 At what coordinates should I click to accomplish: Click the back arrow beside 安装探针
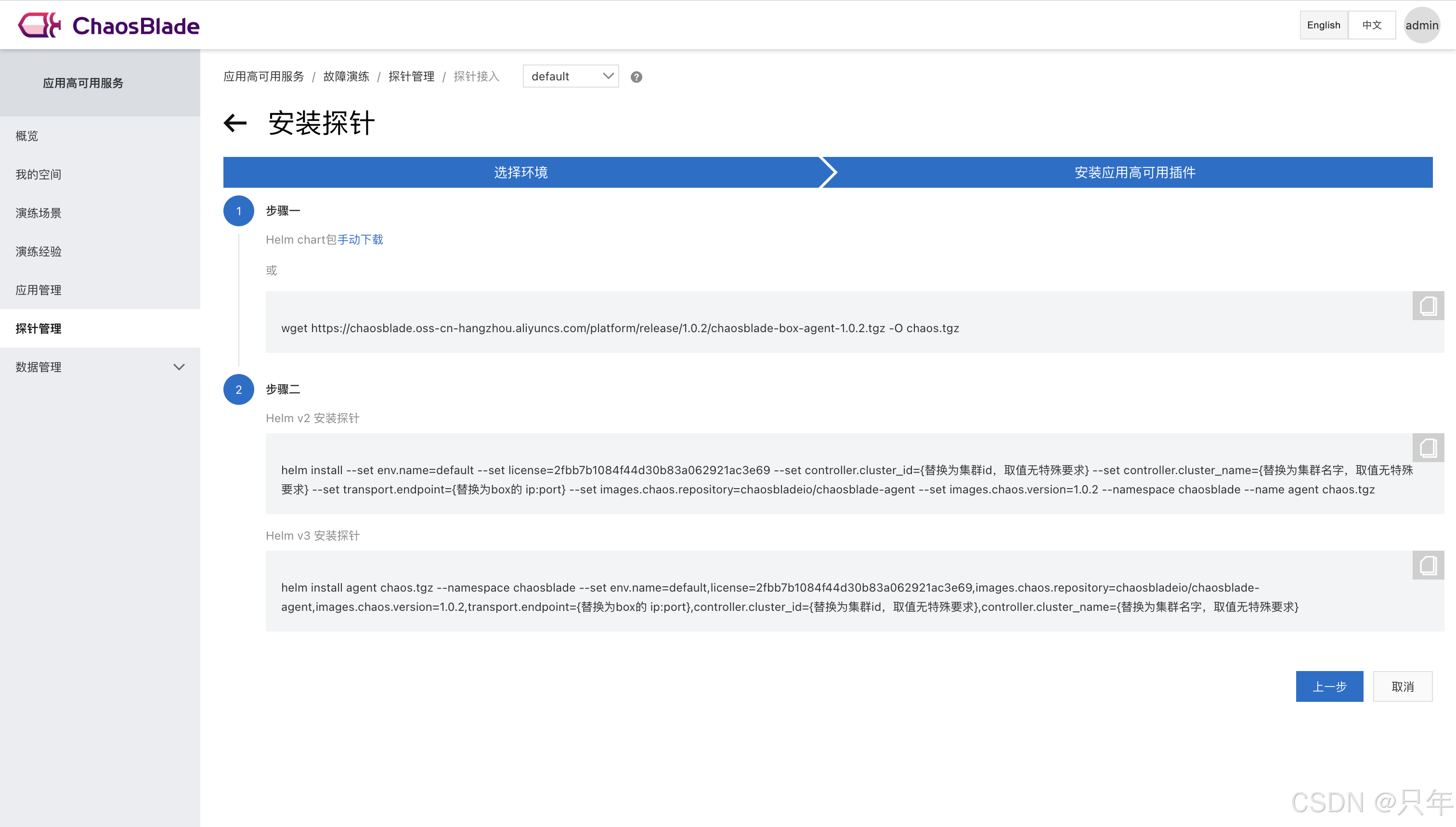point(235,123)
